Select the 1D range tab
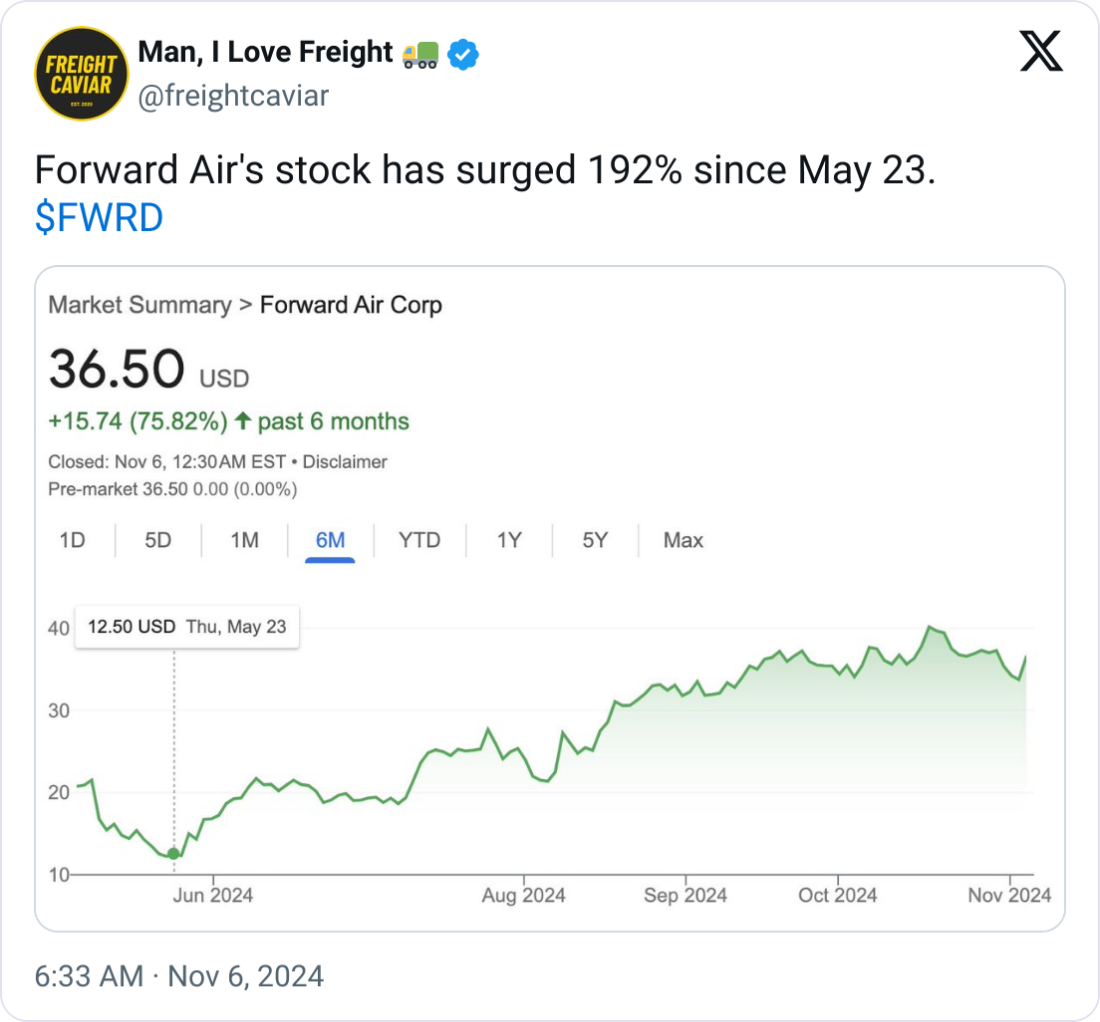Viewport: 1100px width, 1022px height. (72, 540)
